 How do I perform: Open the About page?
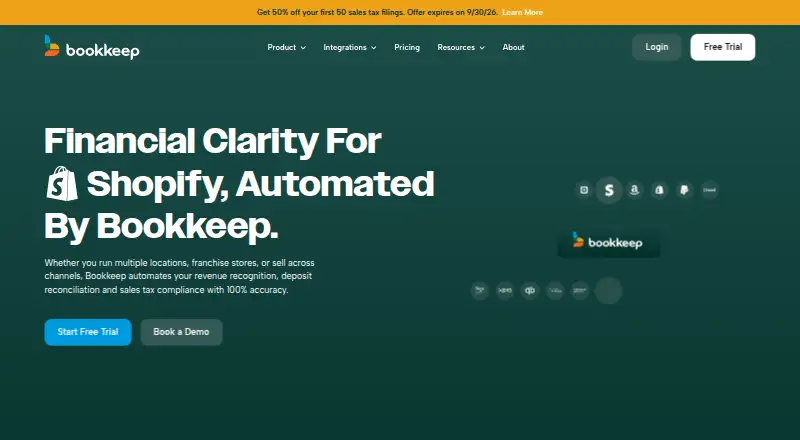click(513, 47)
